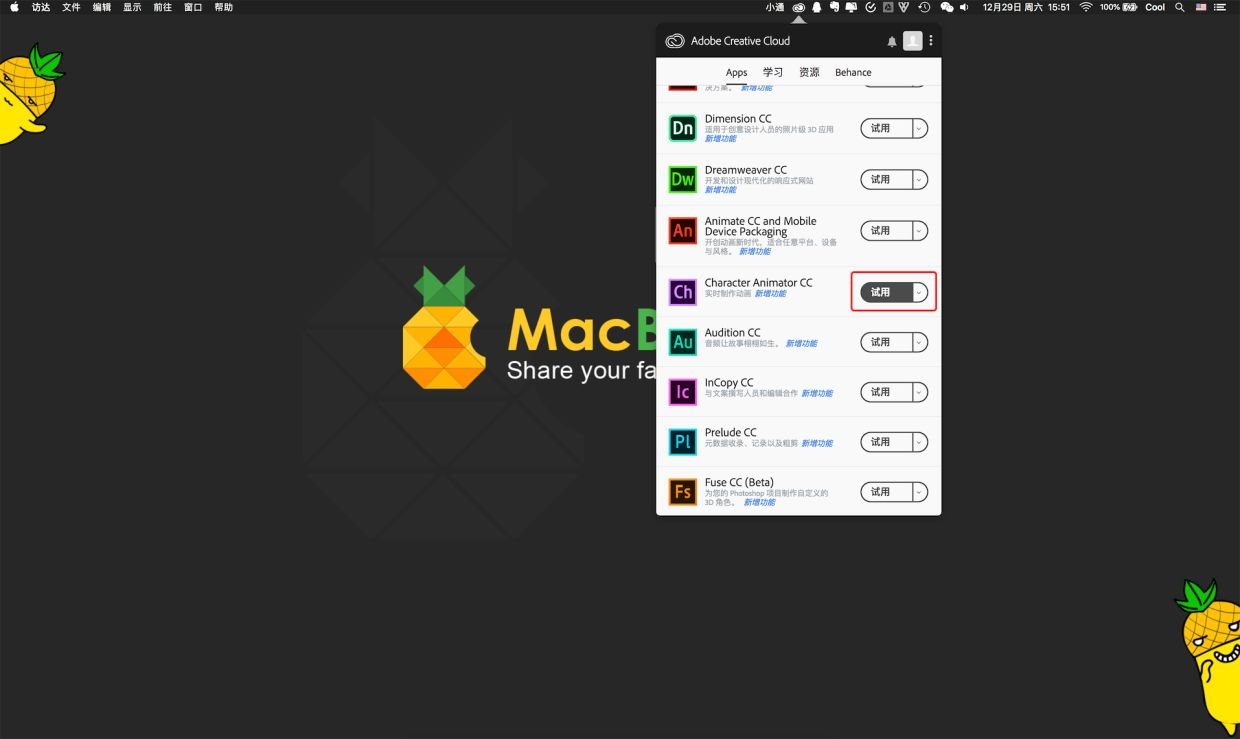
Task: Expand the dropdown arrow beside Dimension CC 试用
Action: (920, 128)
